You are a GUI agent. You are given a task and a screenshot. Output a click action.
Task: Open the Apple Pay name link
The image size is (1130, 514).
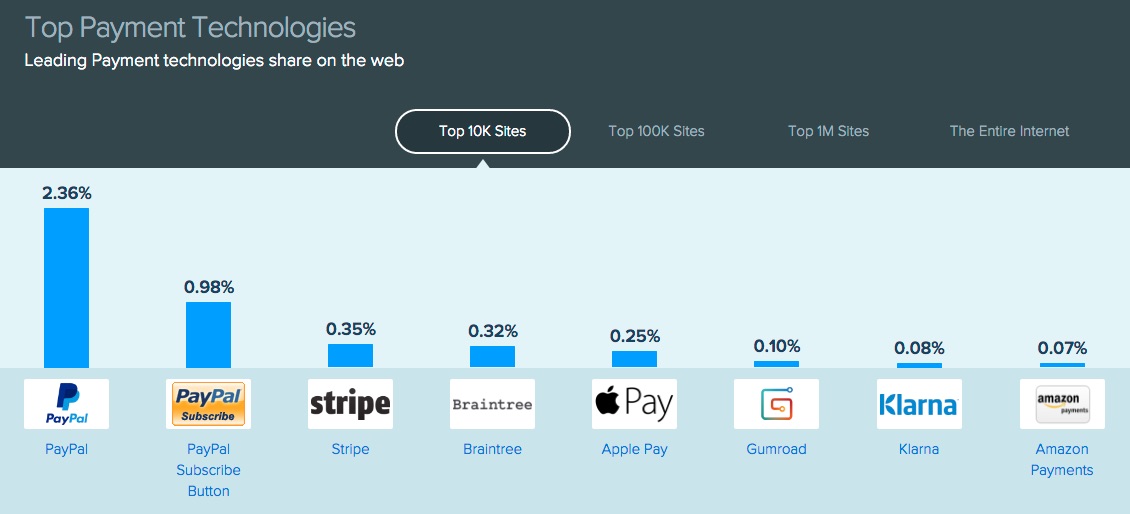point(634,450)
